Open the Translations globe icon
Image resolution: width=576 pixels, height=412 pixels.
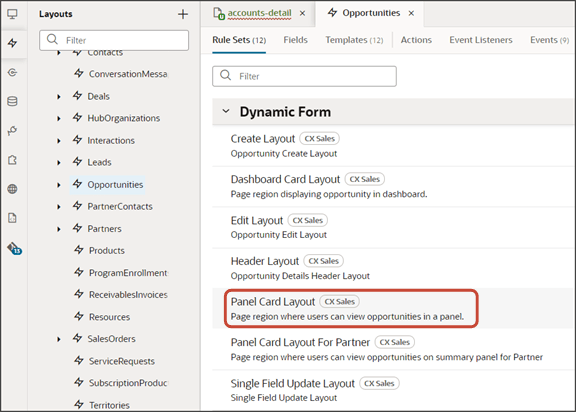(12, 189)
